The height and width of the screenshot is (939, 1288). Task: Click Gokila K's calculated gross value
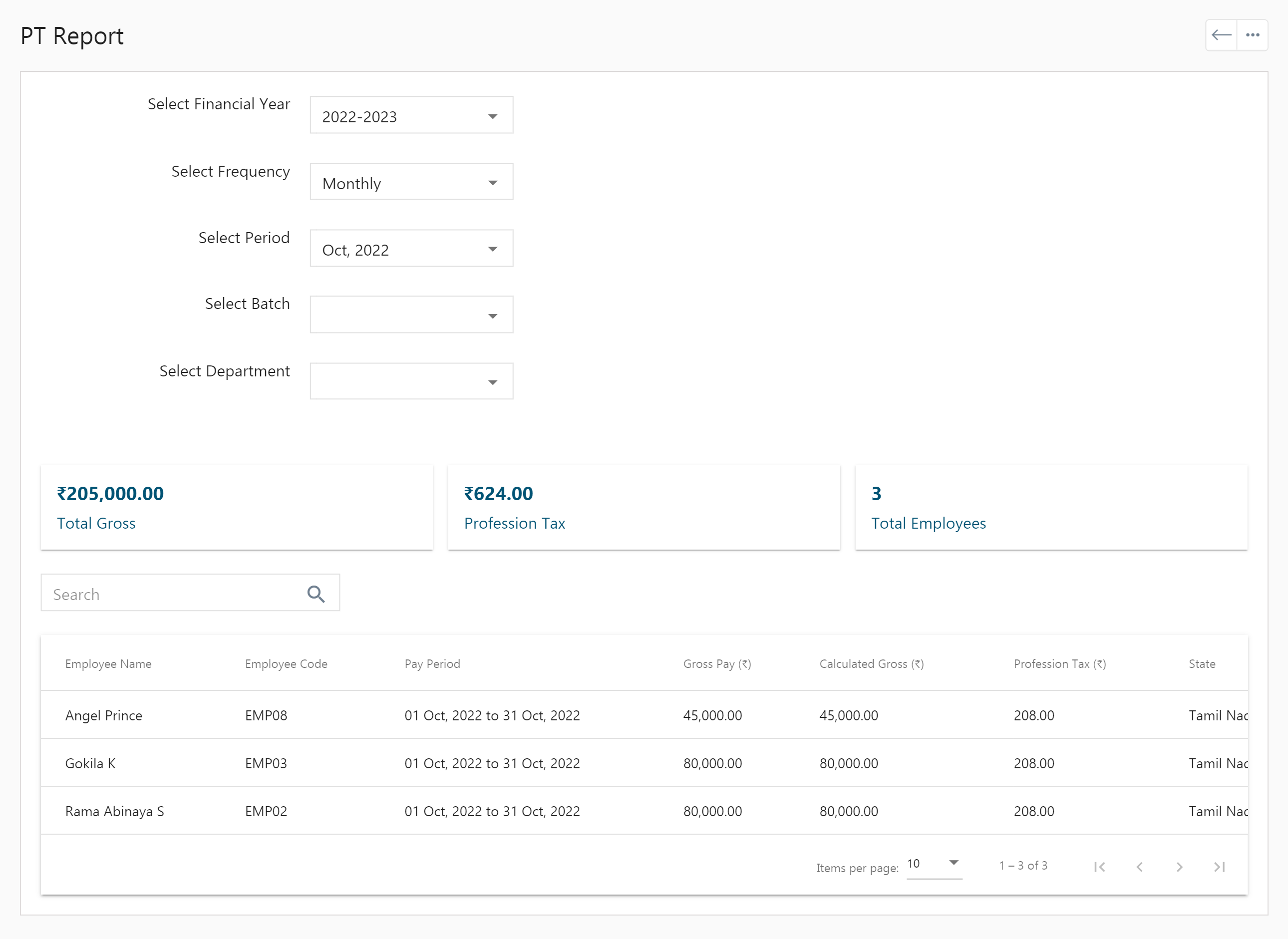point(849,763)
